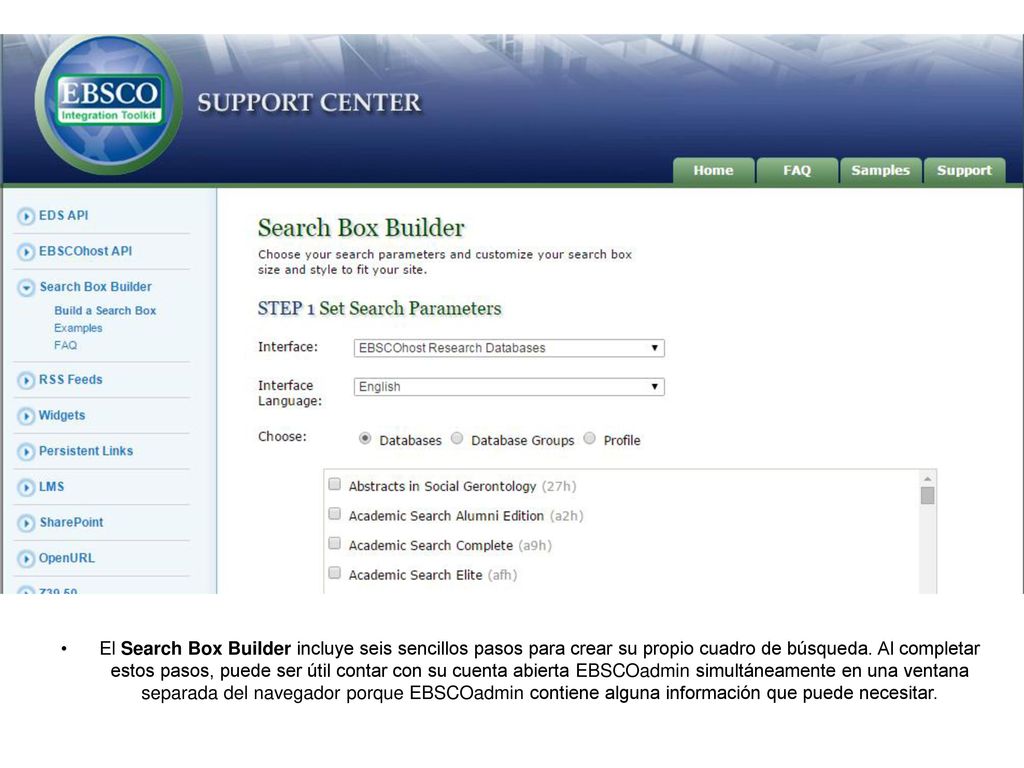Click the Search Box Builder page heading
This screenshot has width=1024, height=768.
click(x=361, y=228)
